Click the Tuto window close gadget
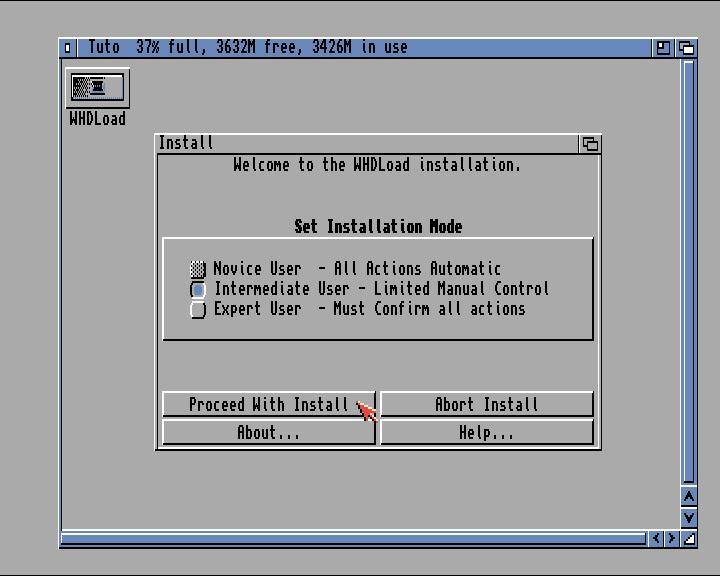Viewport: 720px width, 576px height. pos(68,48)
